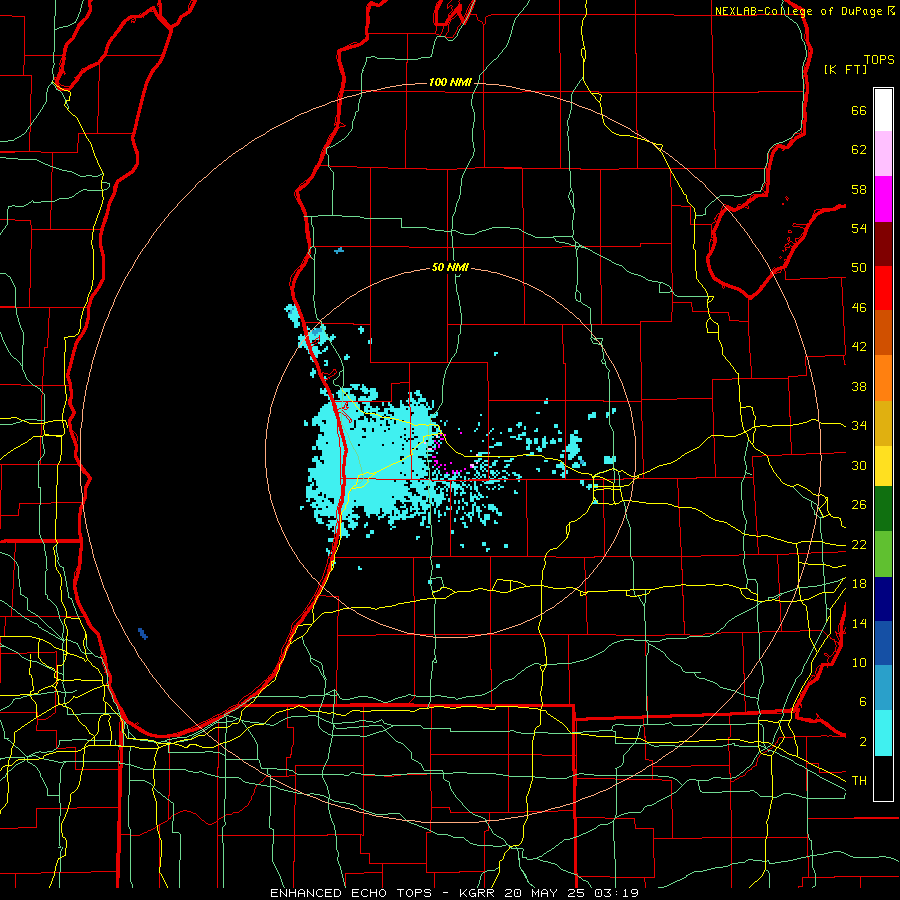Screen dimensions: 900x900
Task: Click the 10 legend value
Action: point(859,663)
